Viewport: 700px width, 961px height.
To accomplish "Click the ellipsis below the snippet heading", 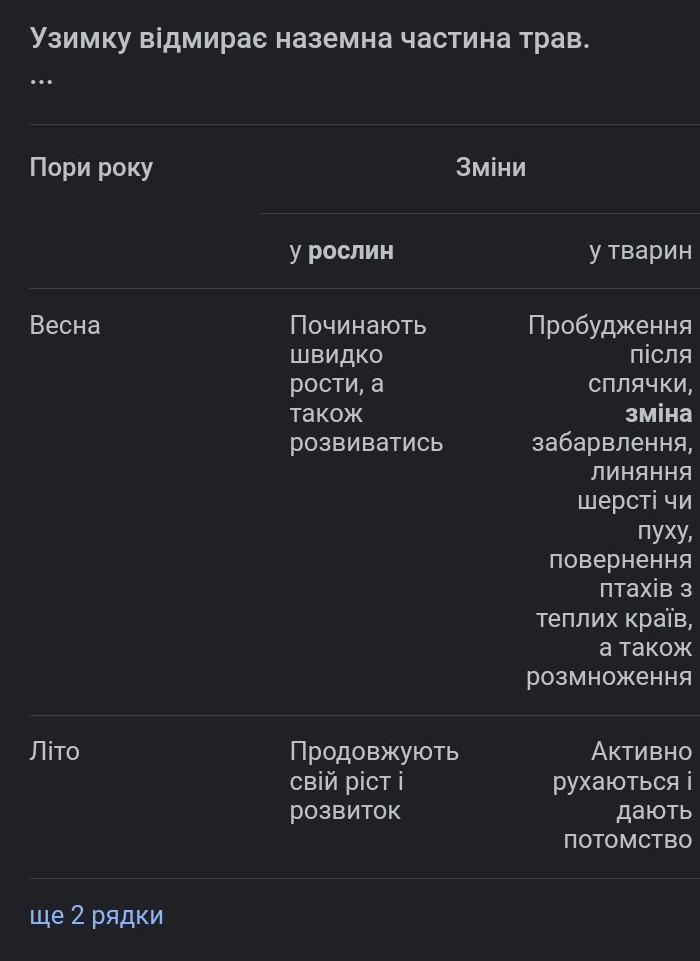I will pyautogui.click(x=41, y=80).
